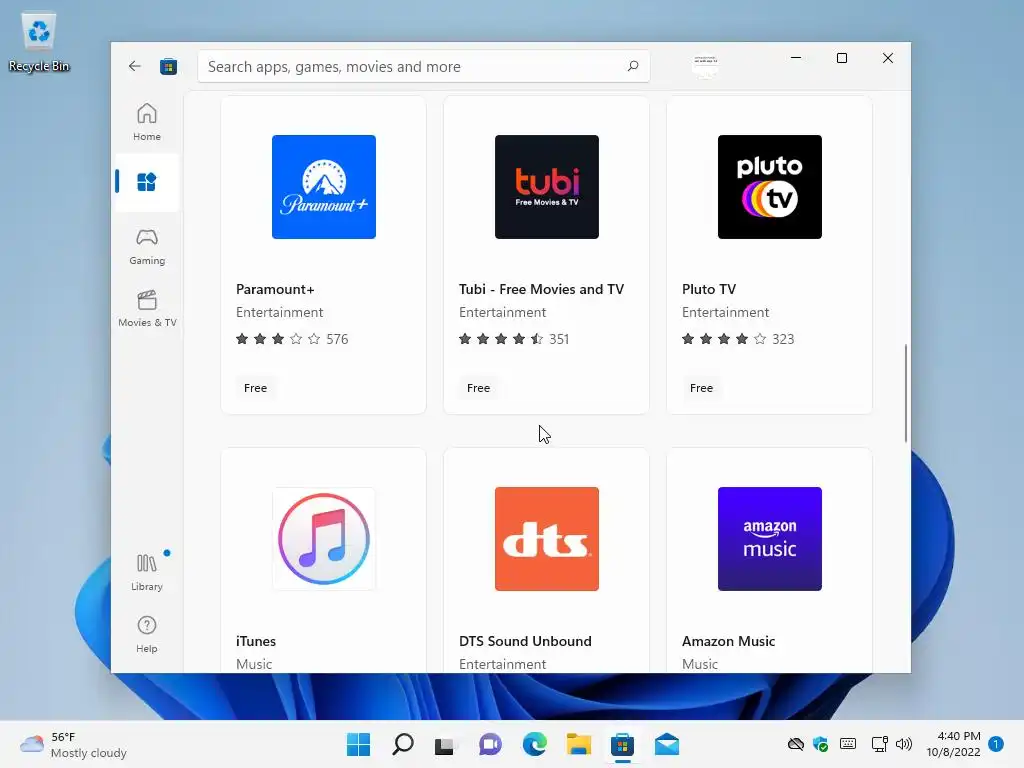
Task: Open the clock and date 4:40 PM
Action: click(953, 744)
